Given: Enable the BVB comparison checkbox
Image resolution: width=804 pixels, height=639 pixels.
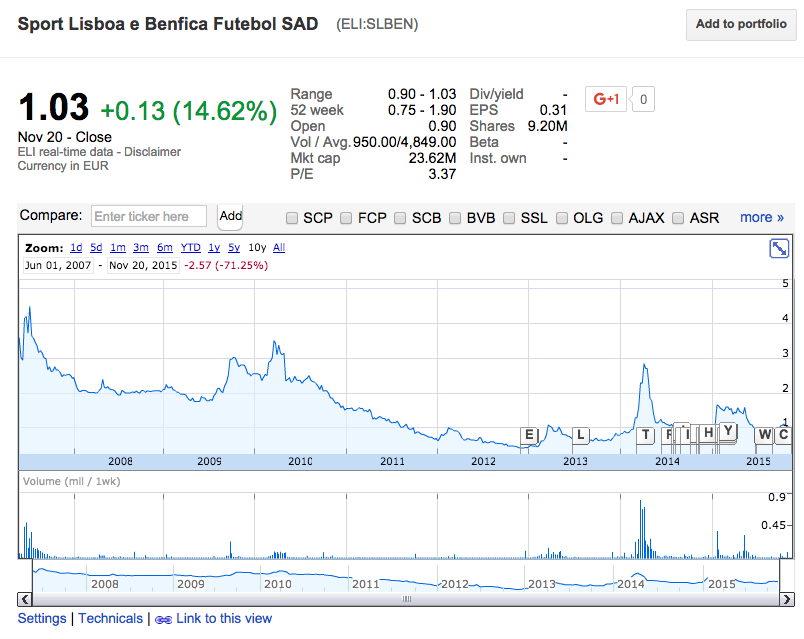Looking at the screenshot, I should pos(455,218).
